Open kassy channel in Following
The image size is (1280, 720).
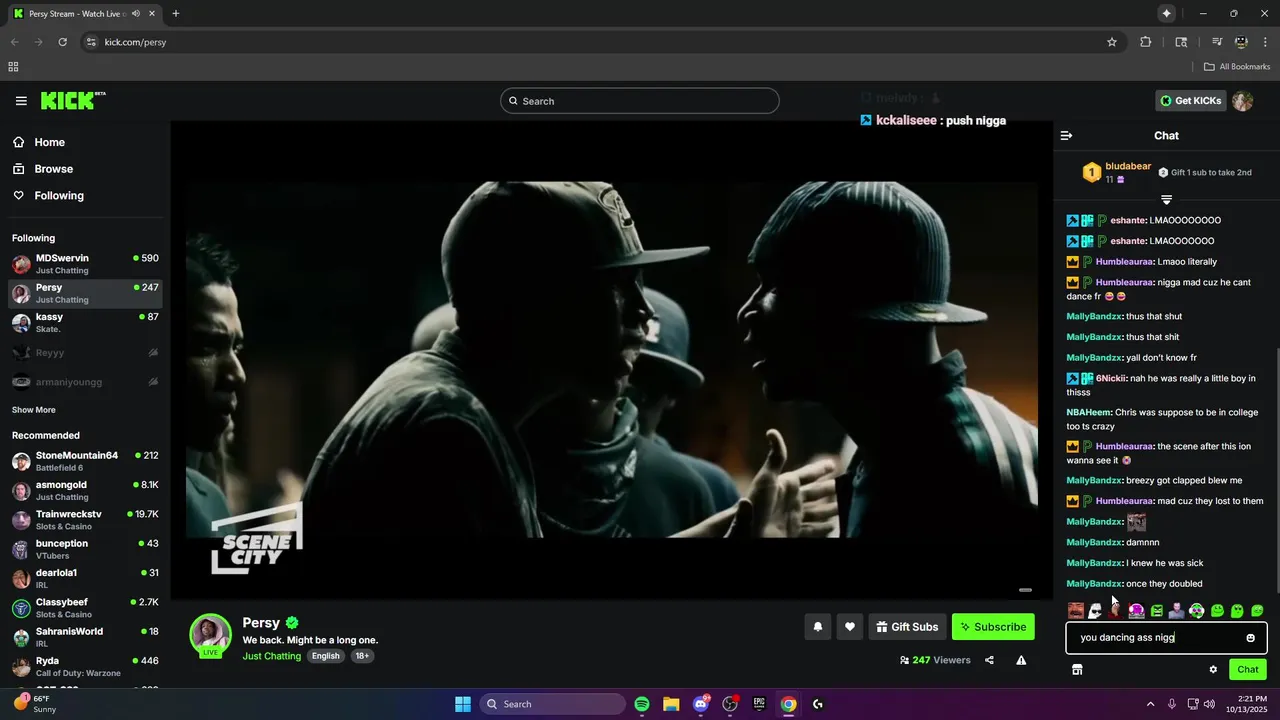pos(85,323)
